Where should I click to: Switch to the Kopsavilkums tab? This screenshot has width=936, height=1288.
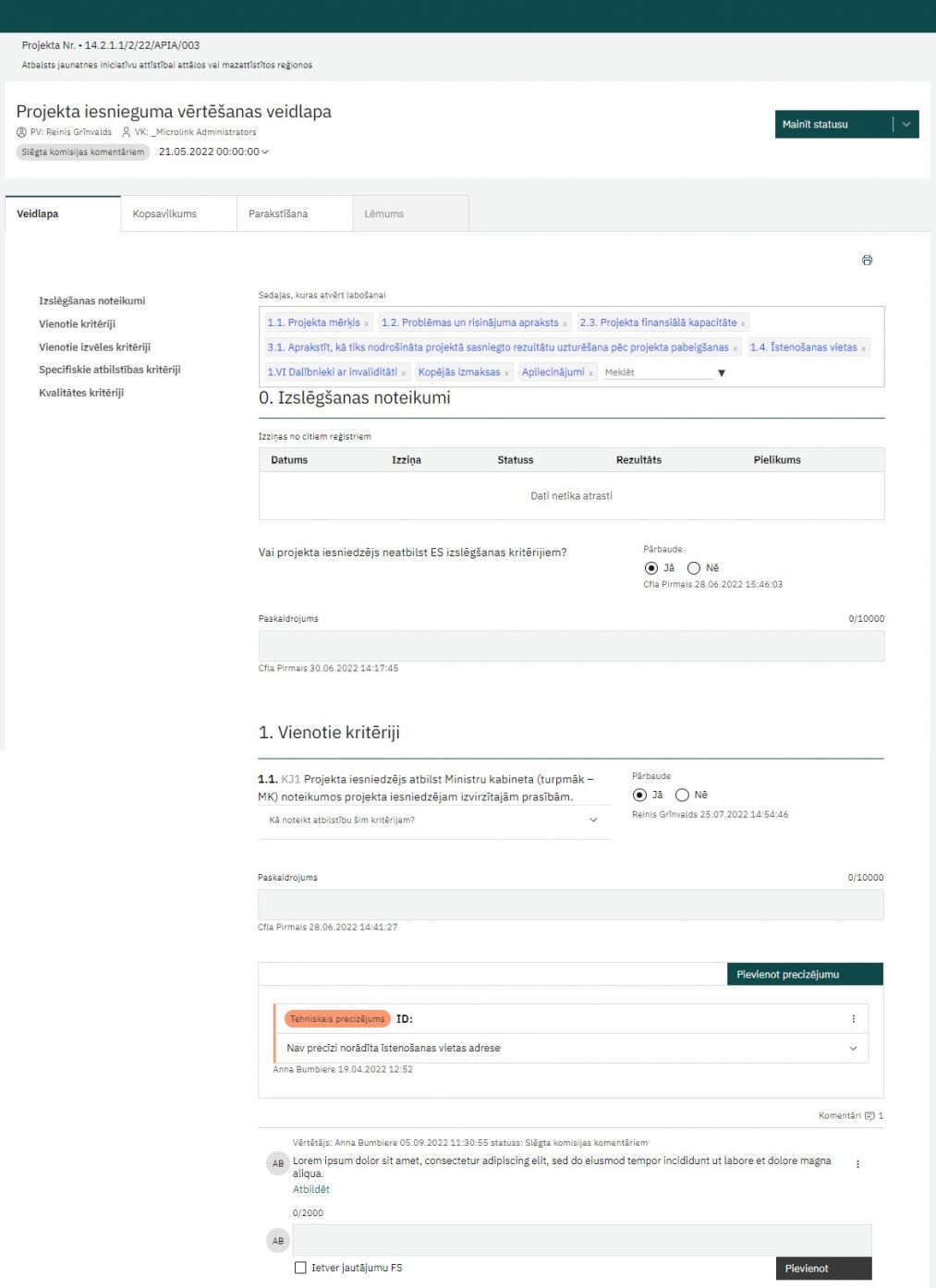[x=164, y=213]
